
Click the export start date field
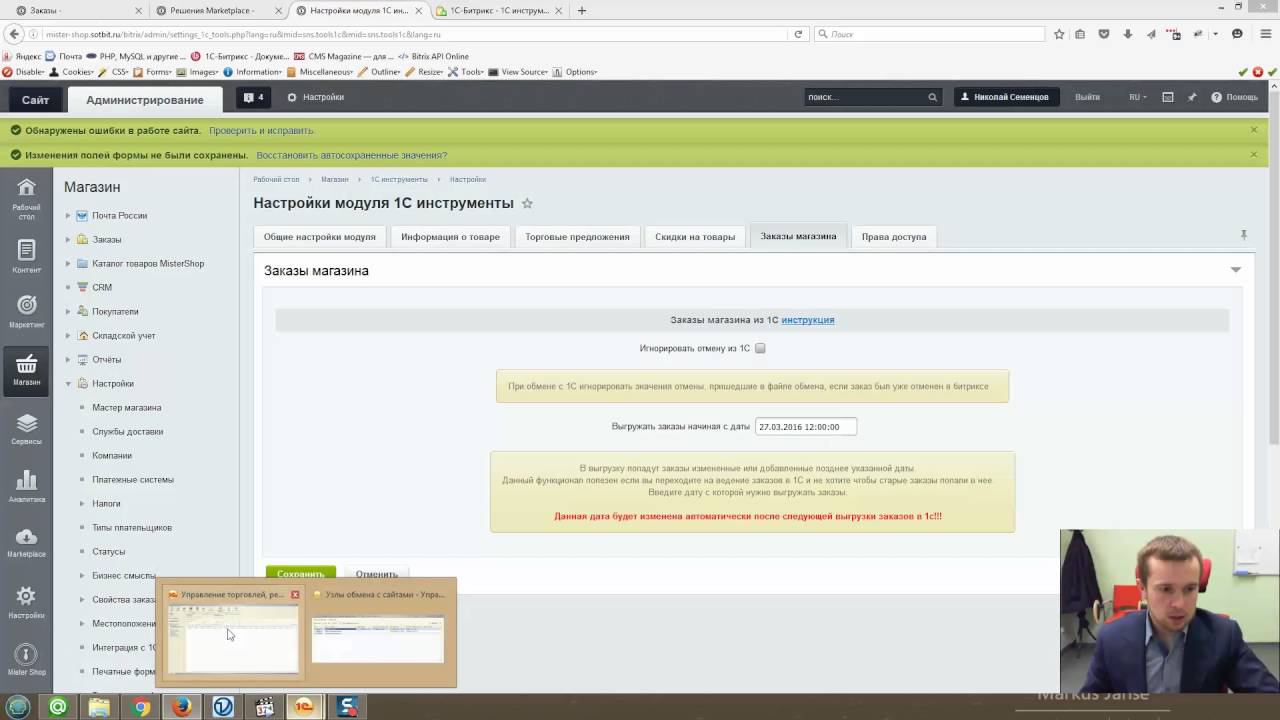(x=806, y=426)
